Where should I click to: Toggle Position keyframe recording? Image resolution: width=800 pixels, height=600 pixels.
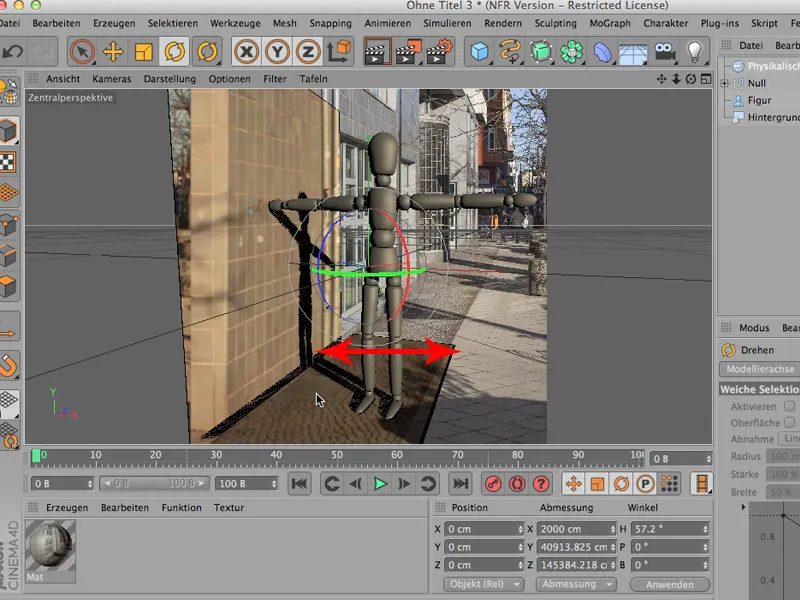[573, 484]
